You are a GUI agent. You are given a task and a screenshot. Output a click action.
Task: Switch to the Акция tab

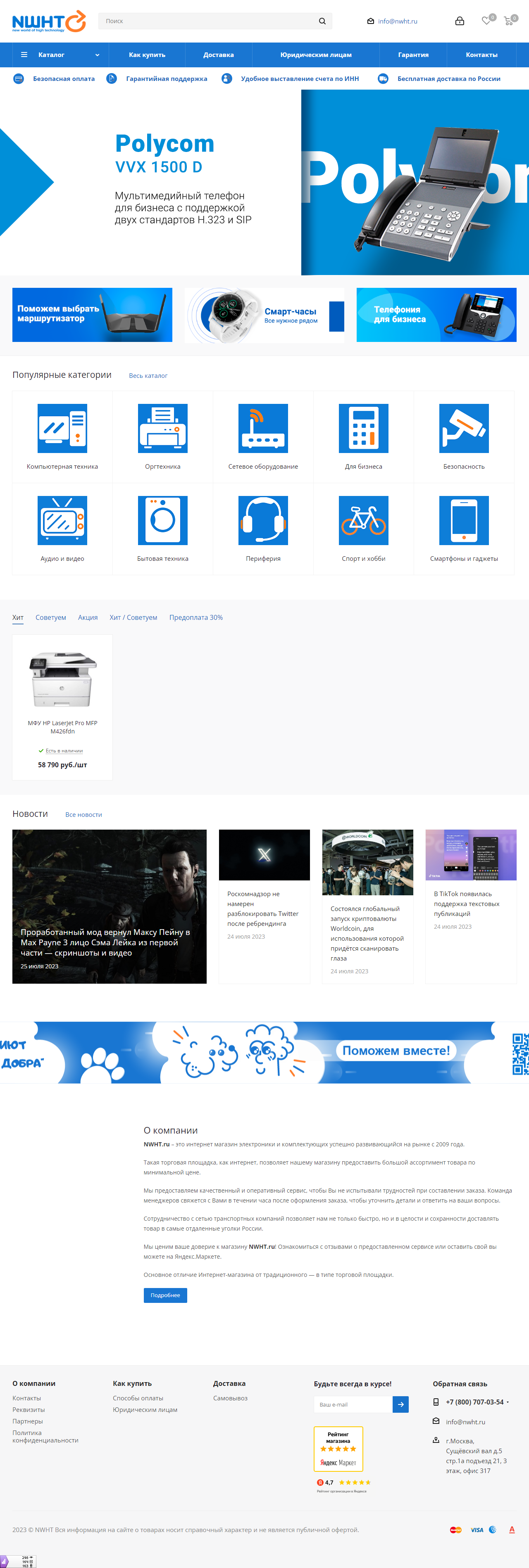coord(88,617)
